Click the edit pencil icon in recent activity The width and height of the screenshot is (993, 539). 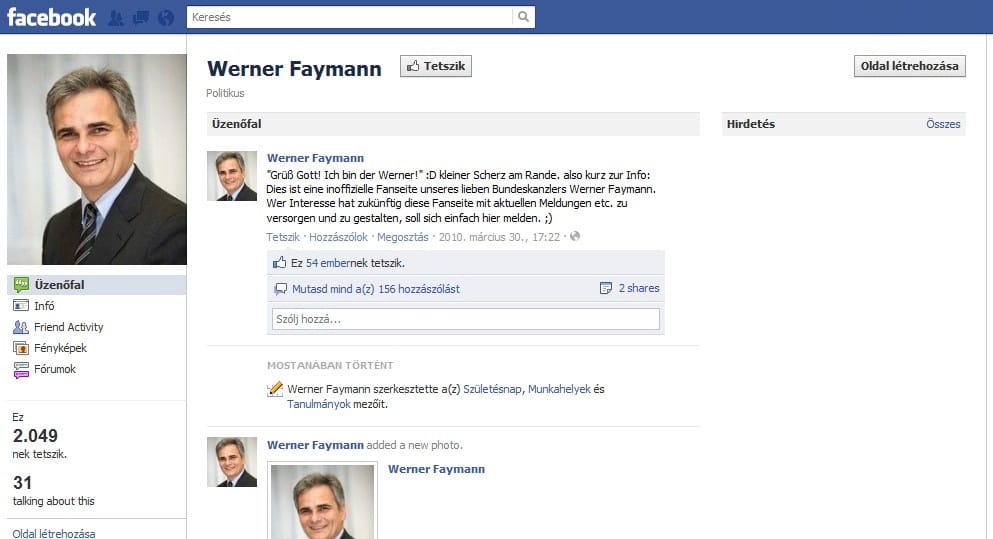point(275,389)
